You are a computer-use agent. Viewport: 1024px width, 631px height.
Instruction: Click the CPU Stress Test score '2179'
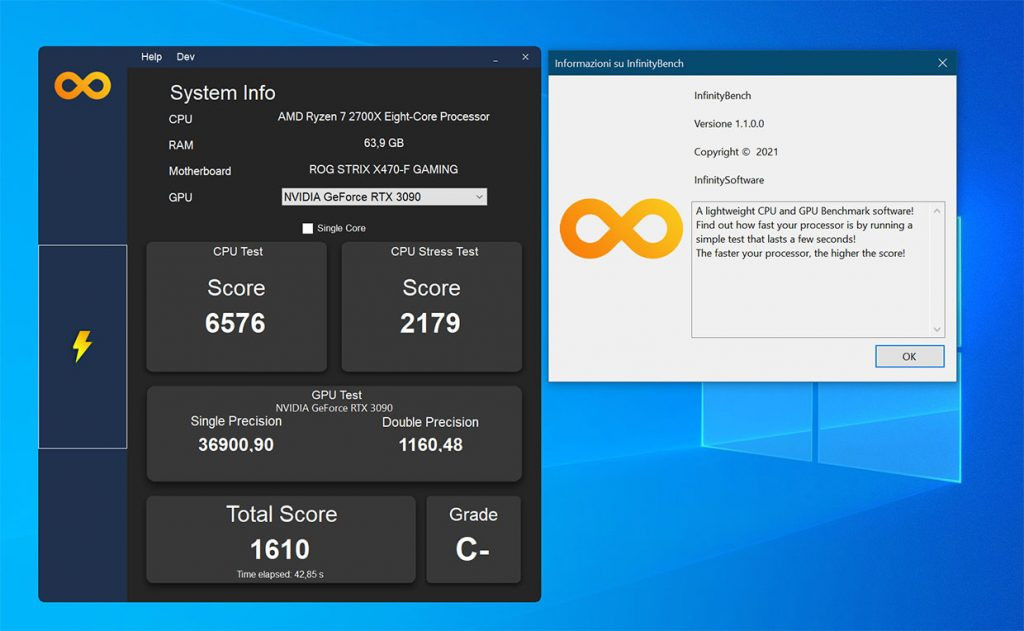tap(430, 323)
